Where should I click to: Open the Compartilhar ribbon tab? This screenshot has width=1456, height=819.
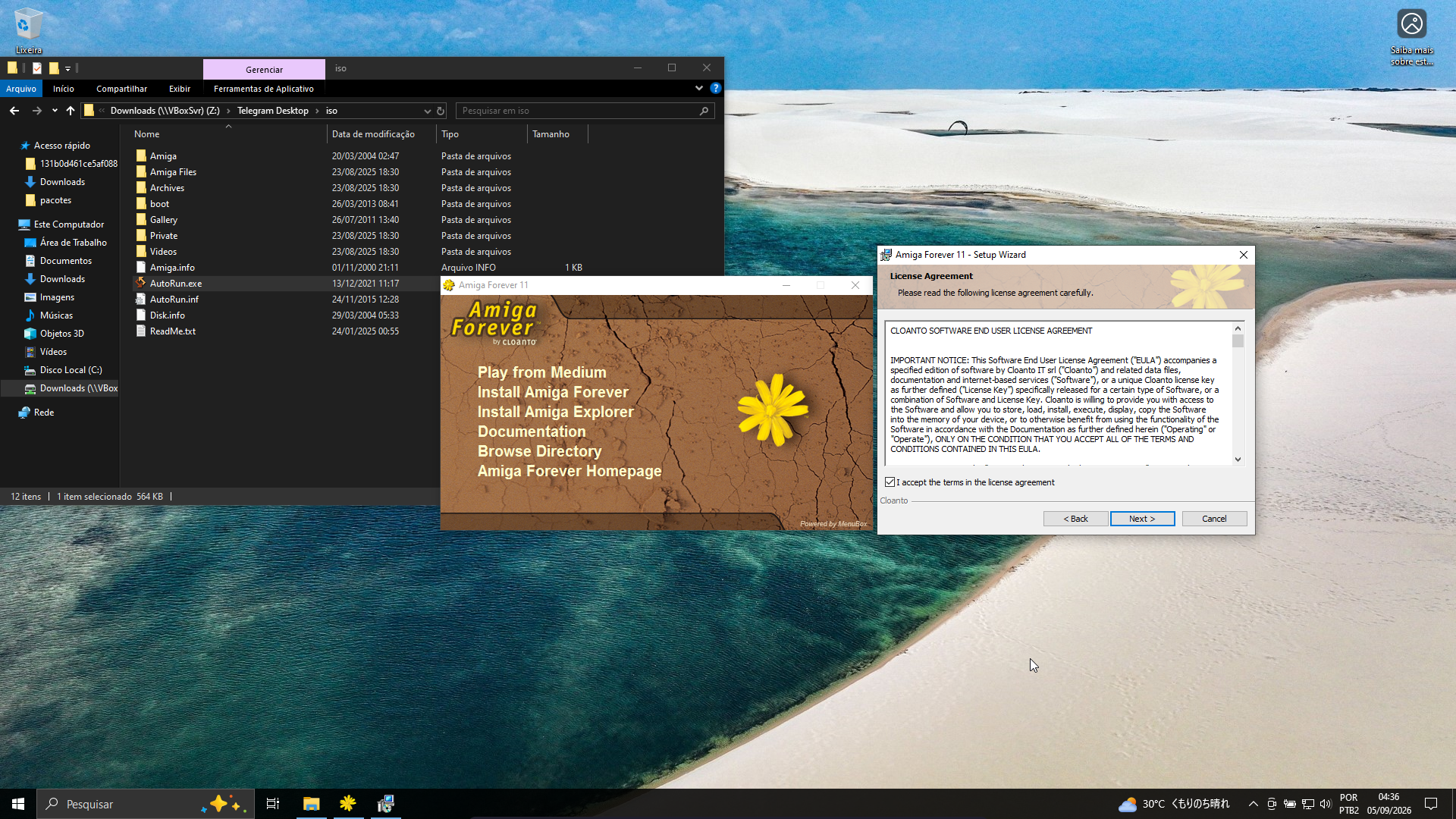(121, 89)
